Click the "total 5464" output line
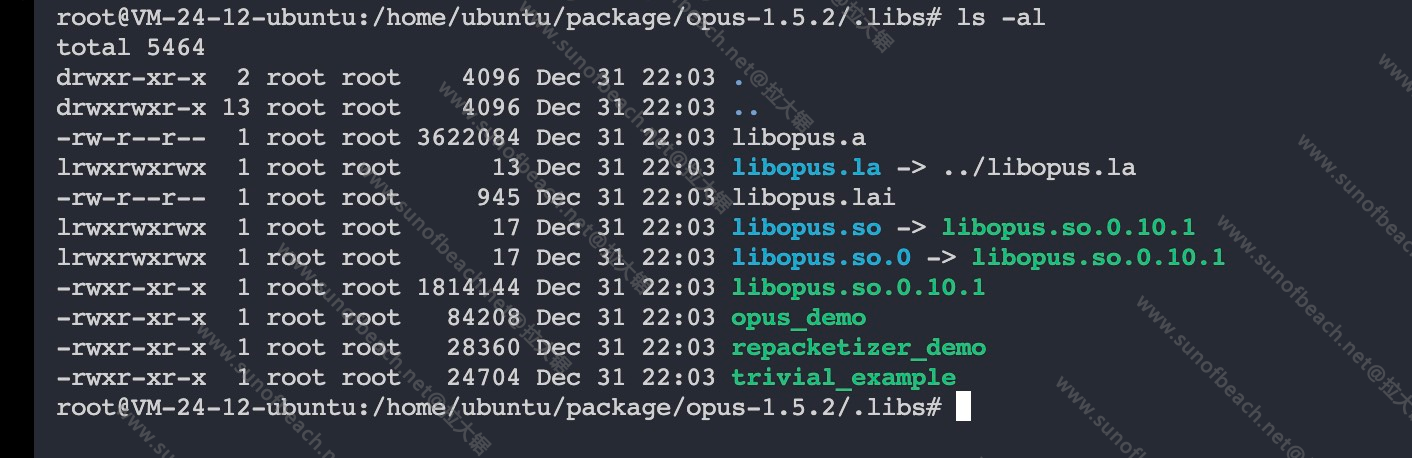The image size is (1412, 458). pos(130,48)
